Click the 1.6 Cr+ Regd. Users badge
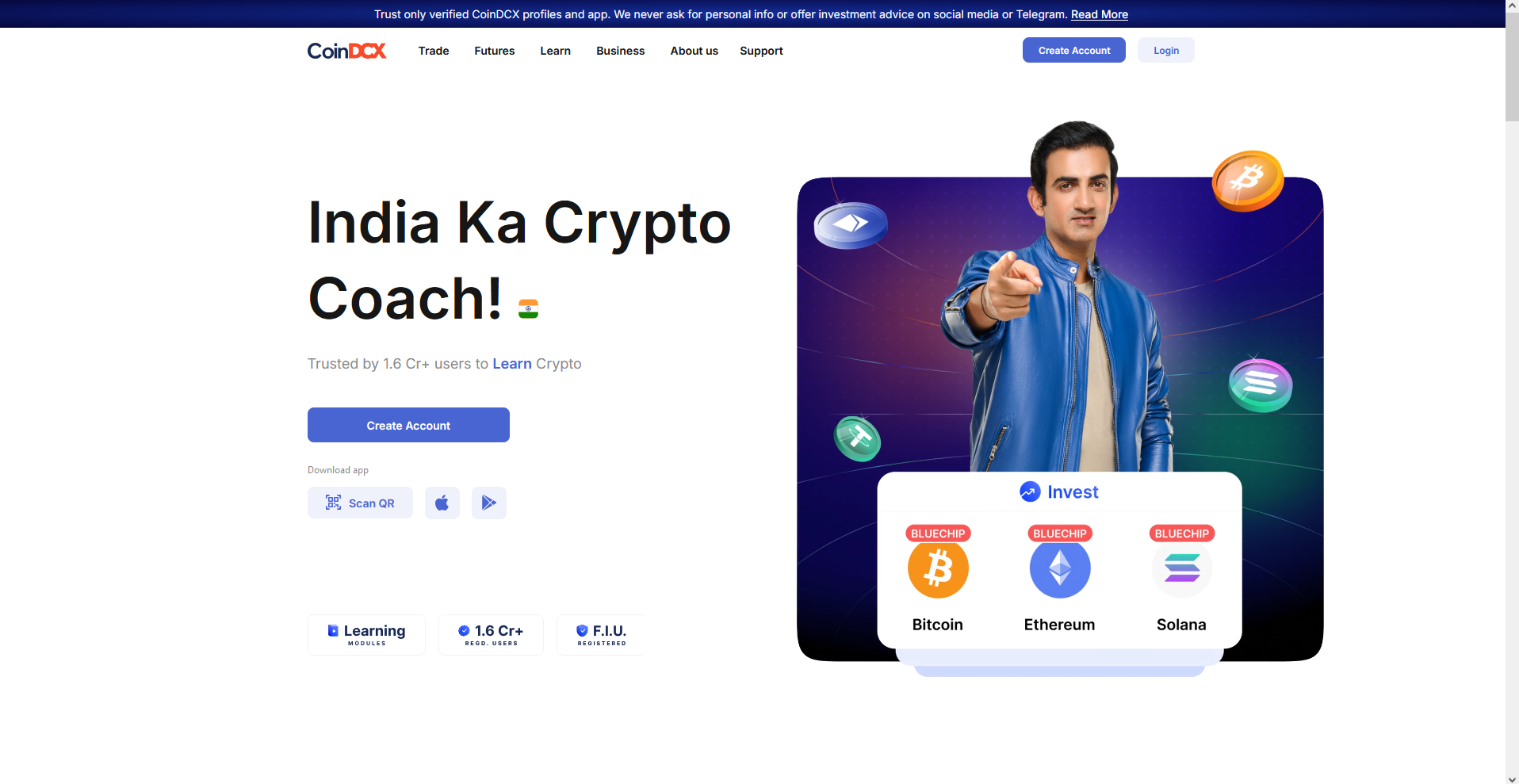1519x784 pixels. pyautogui.click(x=491, y=635)
